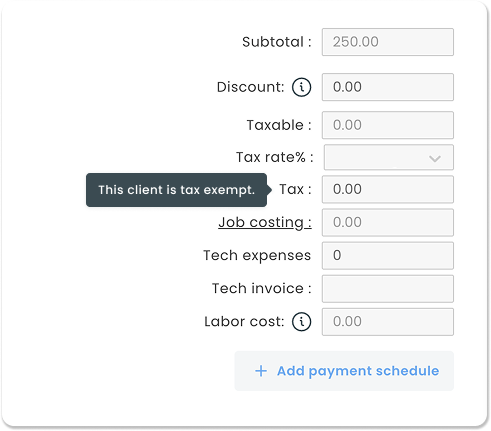This screenshot has height=431, width=491.
Task: Click Add payment schedule button
Action: tap(344, 371)
